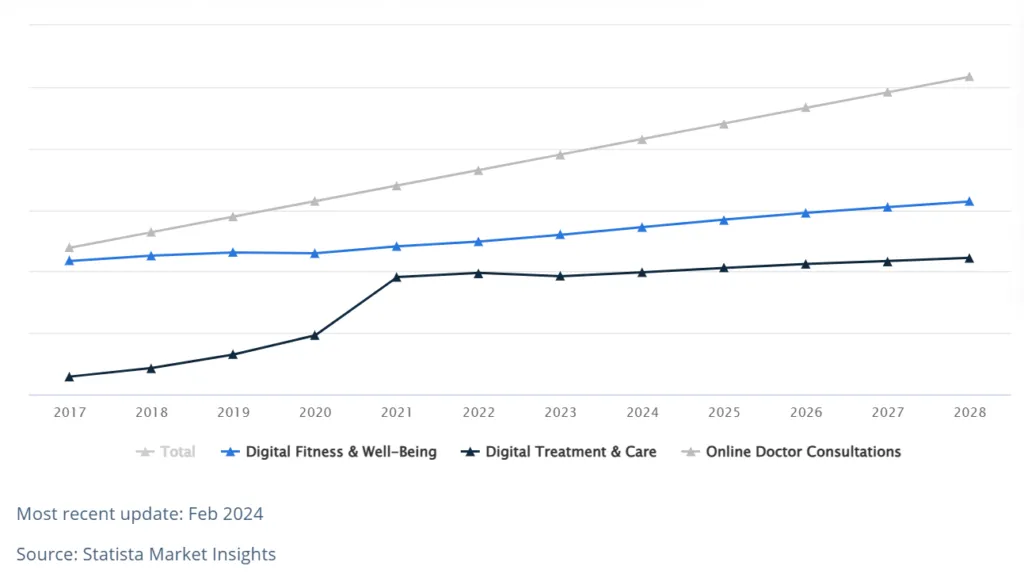
Task: Toggle Digital Treatment & Care legend entry
Action: [571, 452]
